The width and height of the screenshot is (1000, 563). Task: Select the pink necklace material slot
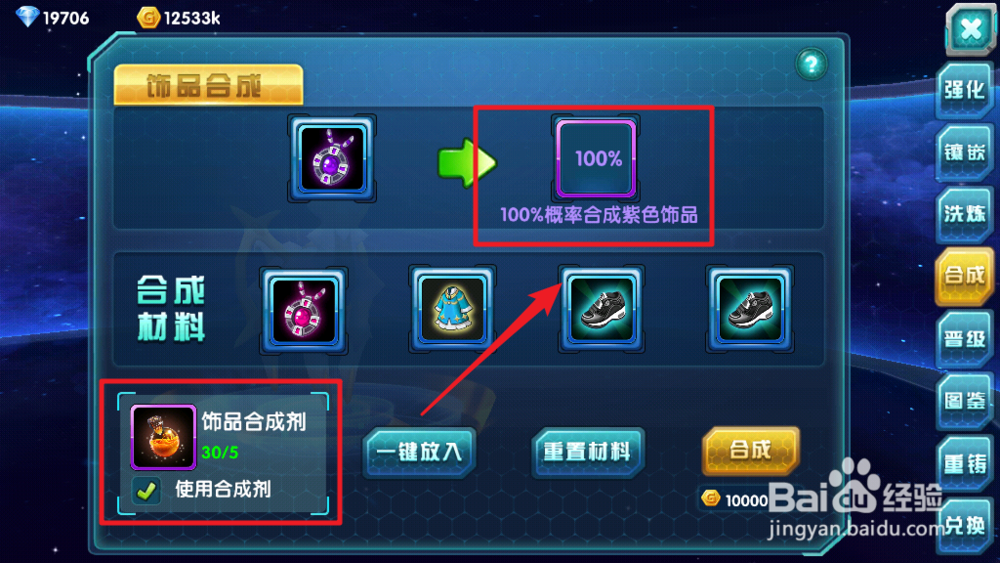(x=304, y=311)
